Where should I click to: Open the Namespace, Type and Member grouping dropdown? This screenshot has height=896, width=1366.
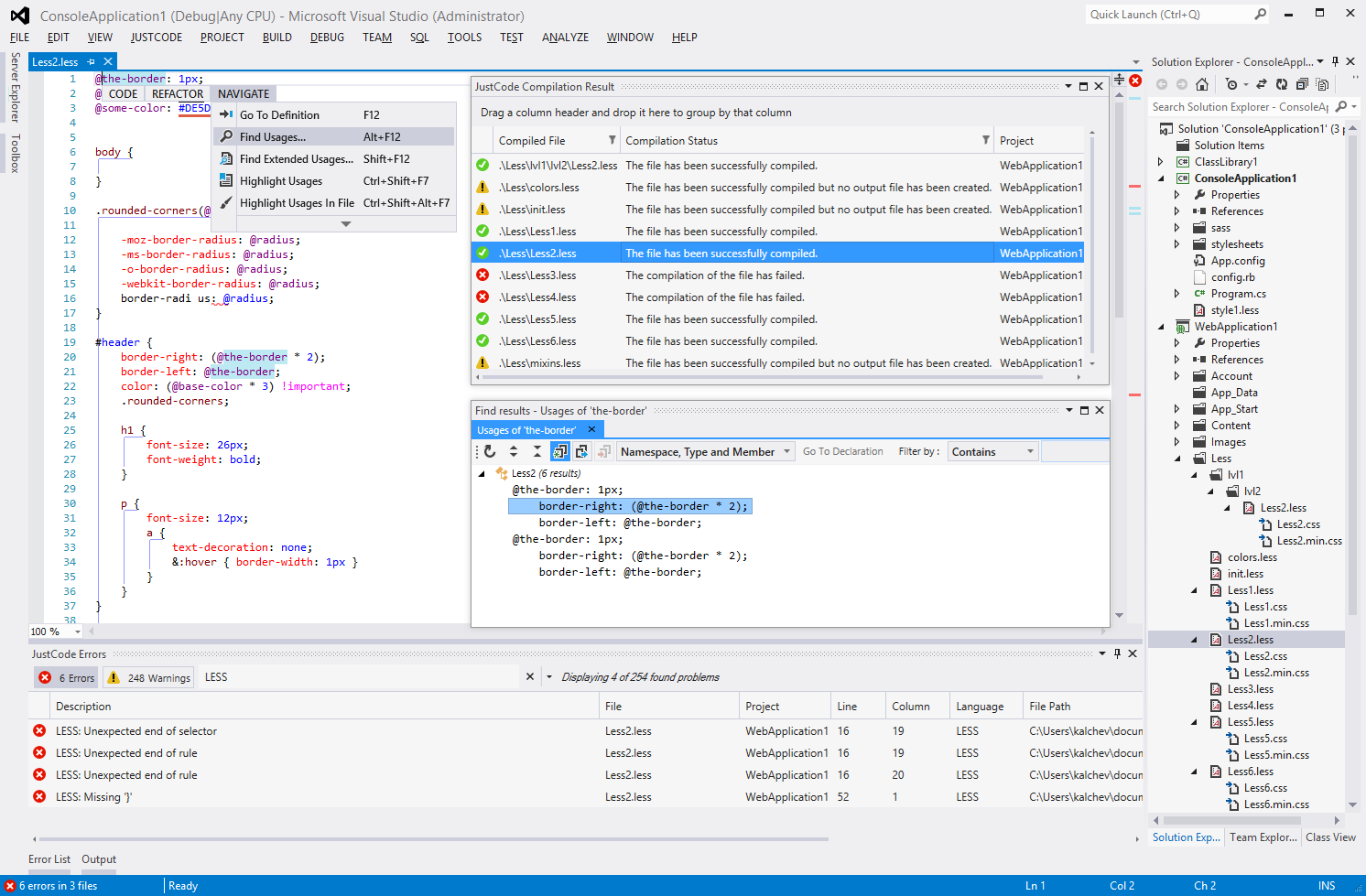706,451
